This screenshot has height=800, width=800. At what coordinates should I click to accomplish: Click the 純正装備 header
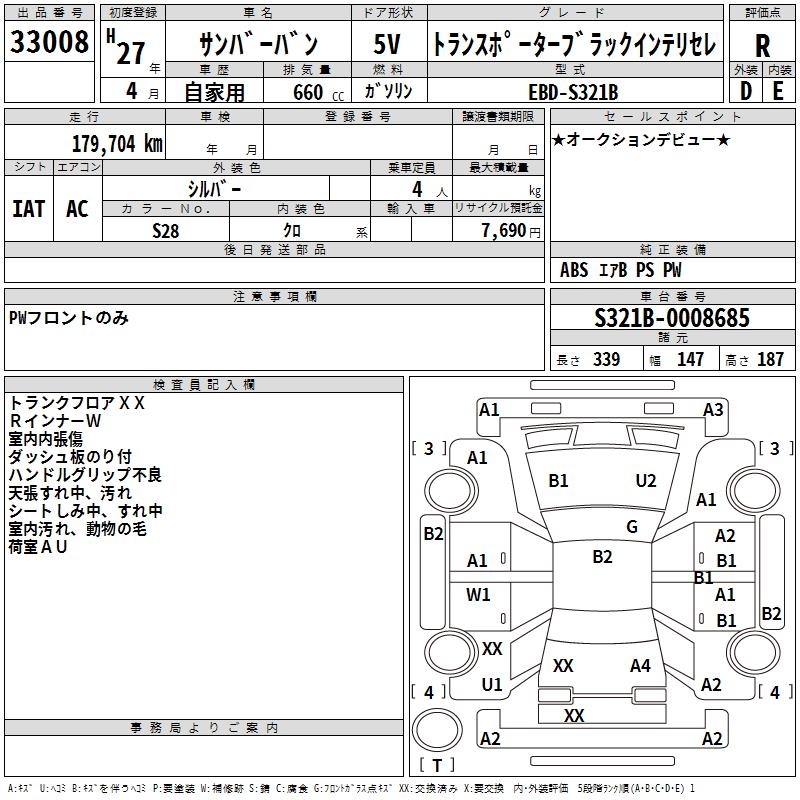[x=672, y=250]
